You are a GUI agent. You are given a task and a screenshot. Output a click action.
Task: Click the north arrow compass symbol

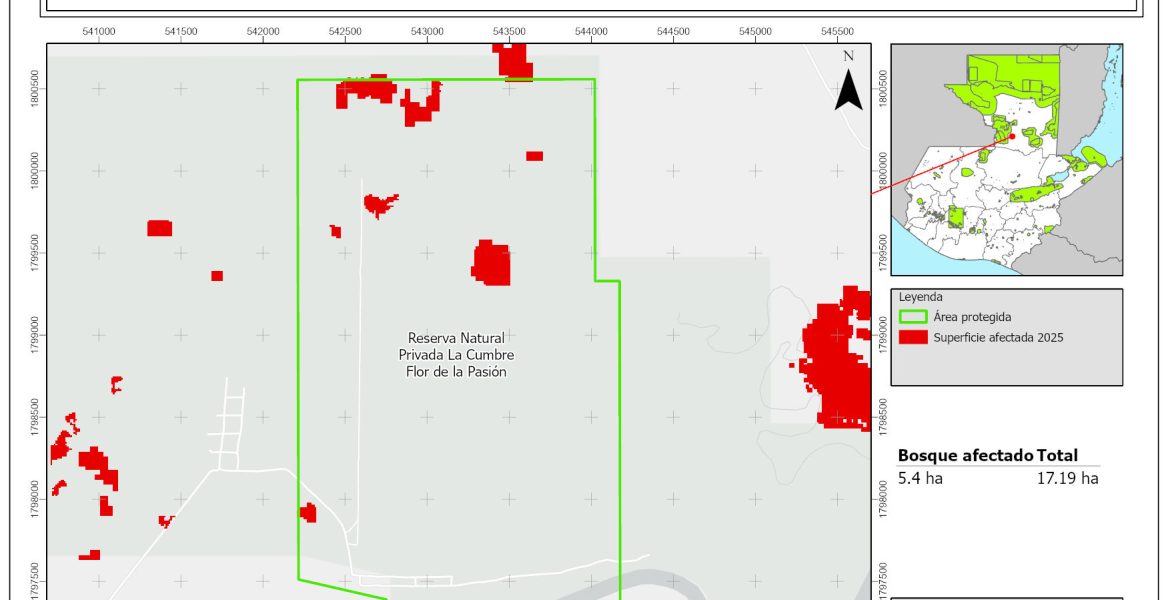[848, 90]
